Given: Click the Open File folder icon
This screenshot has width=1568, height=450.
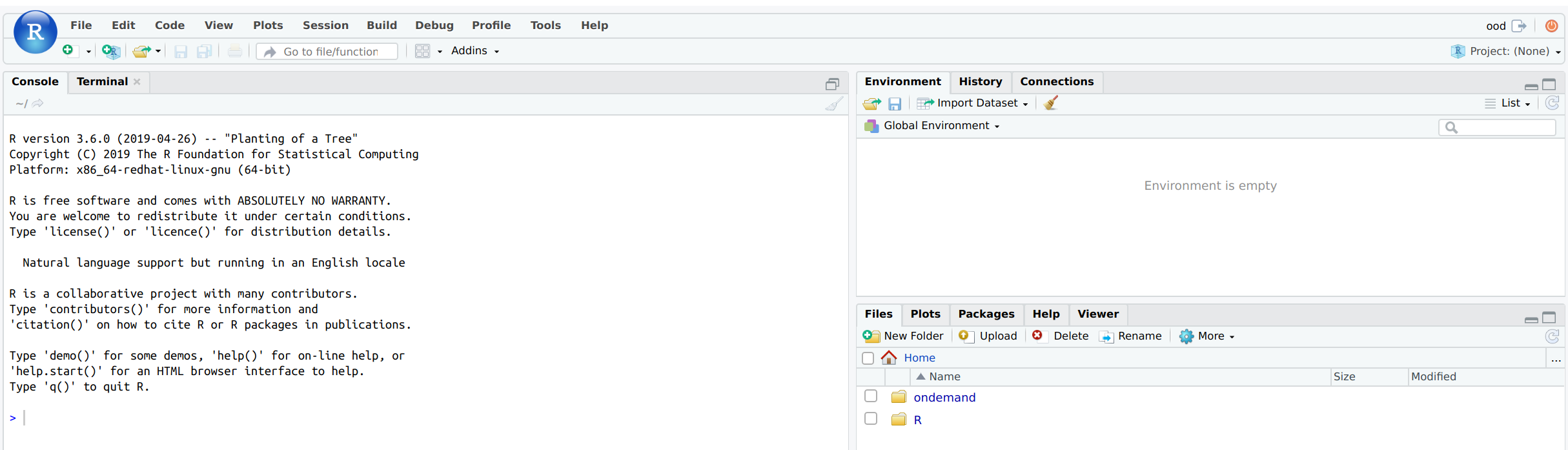Looking at the screenshot, I should click(141, 51).
